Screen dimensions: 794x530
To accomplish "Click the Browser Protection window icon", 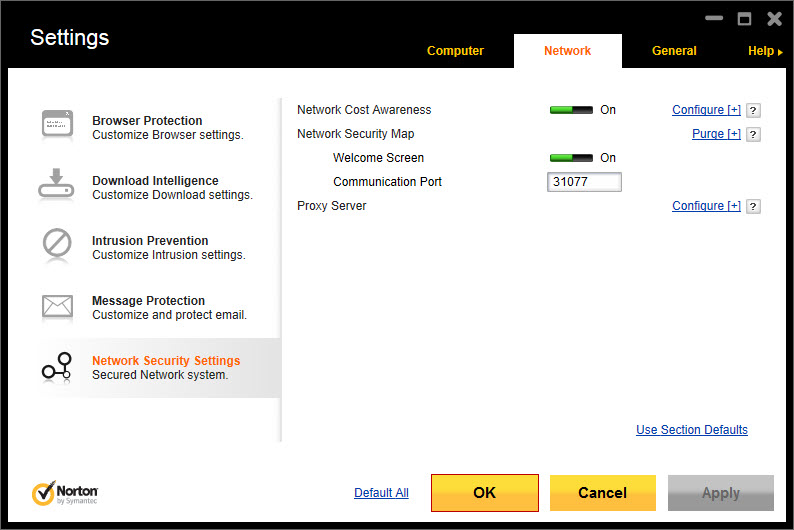I will click(x=57, y=124).
